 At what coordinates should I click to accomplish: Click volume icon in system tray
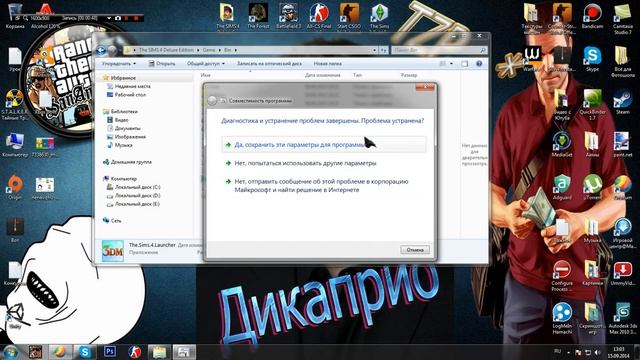tap(598, 352)
